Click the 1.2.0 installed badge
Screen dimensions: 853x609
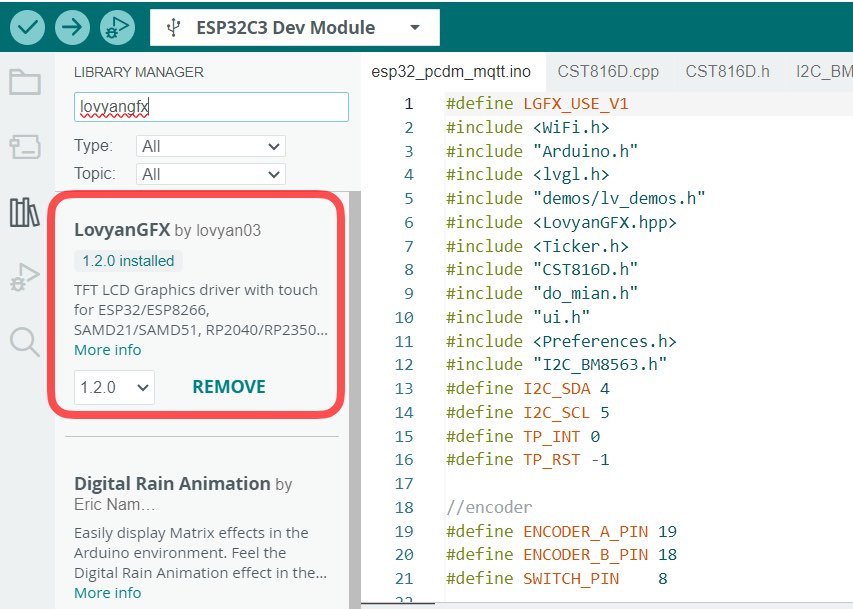click(x=128, y=261)
